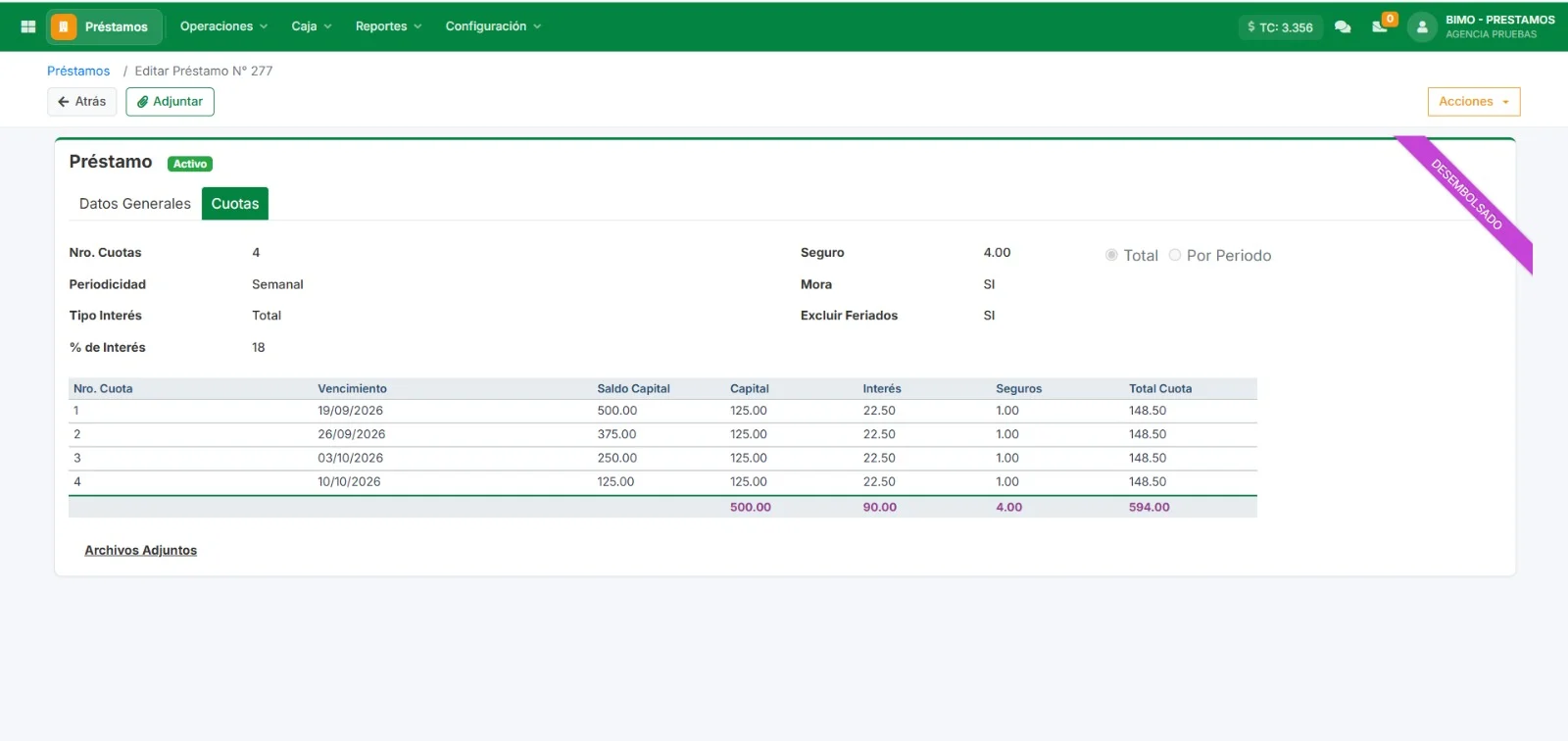This screenshot has width=1568, height=741.
Task: Click the seguros total 4.00 in footer
Action: (1009, 508)
